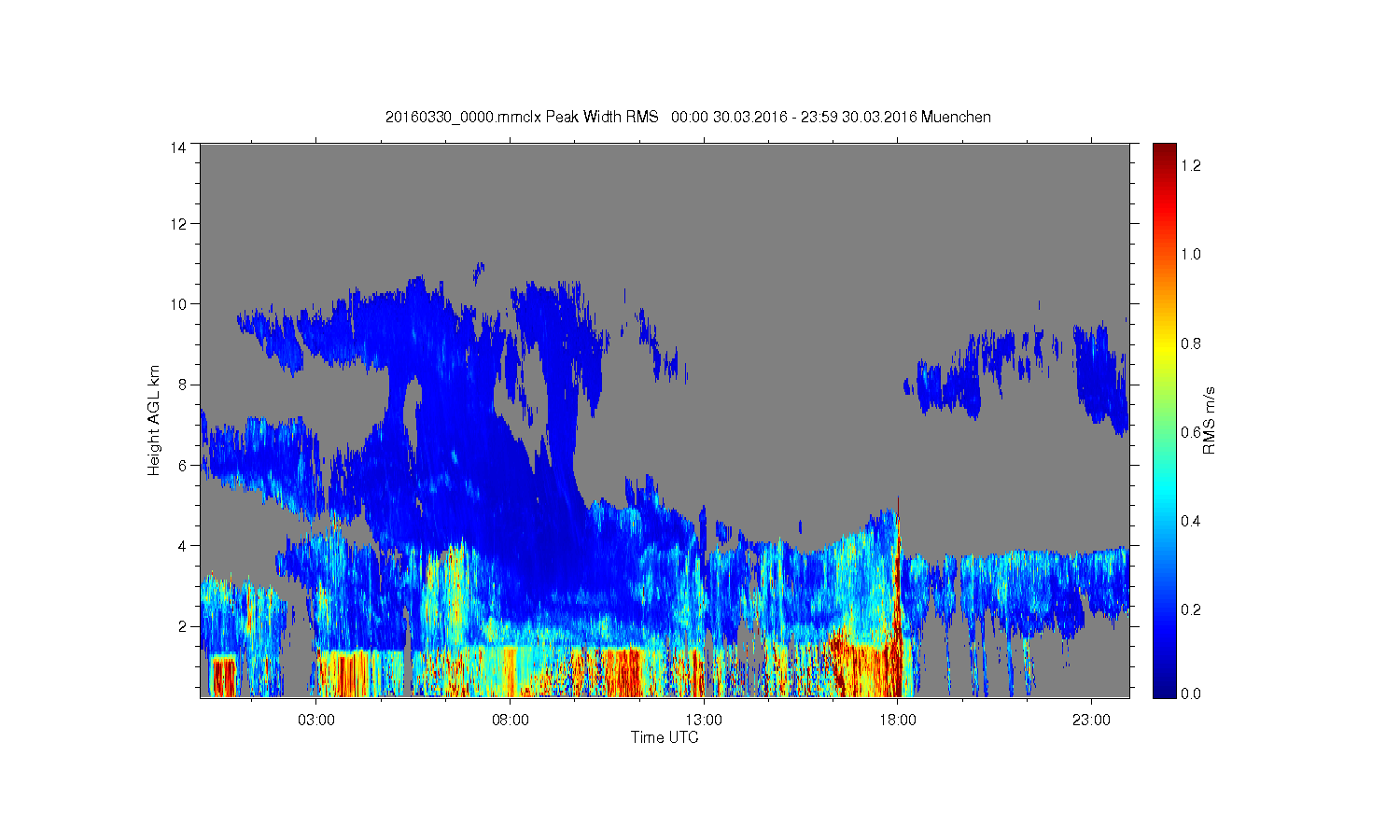Click the height tick label 2
This screenshot has height=840, width=1400.
[182, 625]
